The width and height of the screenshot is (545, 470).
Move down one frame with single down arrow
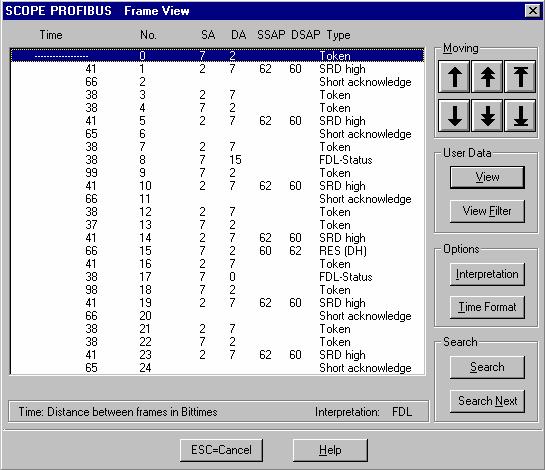[x=454, y=115]
